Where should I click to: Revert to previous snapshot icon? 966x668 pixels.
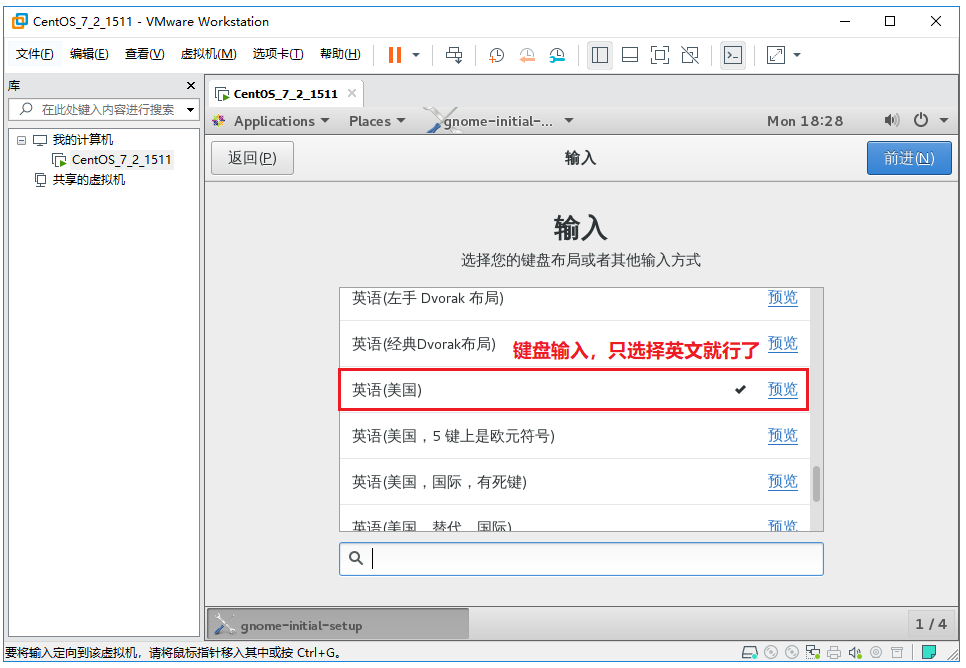pos(527,55)
